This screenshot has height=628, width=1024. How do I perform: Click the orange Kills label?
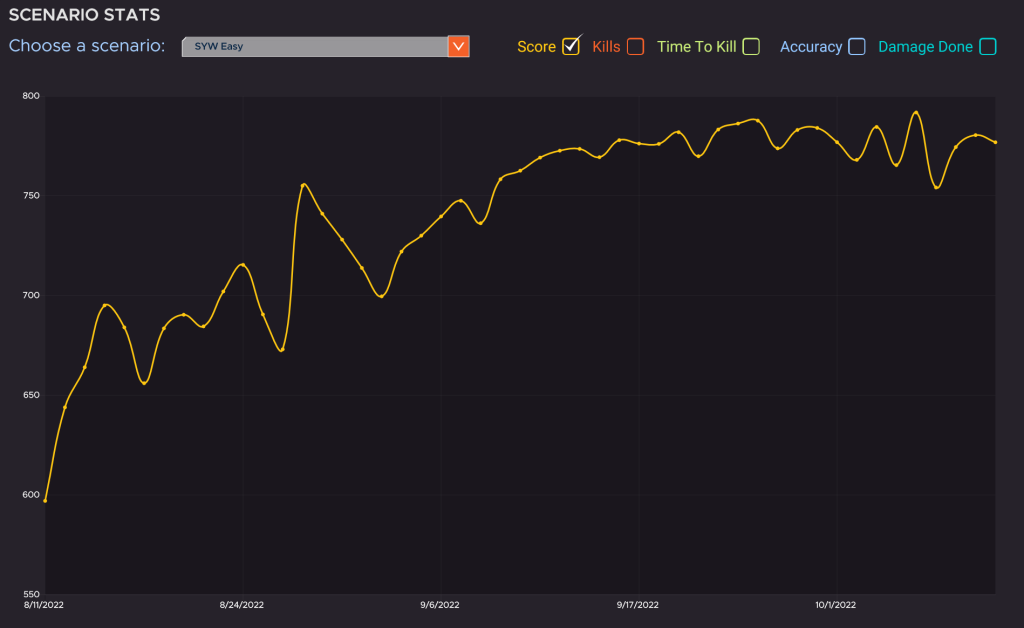pos(606,47)
